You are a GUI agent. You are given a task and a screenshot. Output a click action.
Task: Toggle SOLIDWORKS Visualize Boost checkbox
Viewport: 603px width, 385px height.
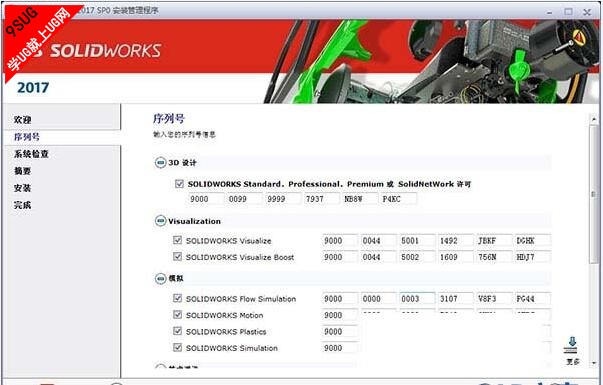(x=177, y=257)
